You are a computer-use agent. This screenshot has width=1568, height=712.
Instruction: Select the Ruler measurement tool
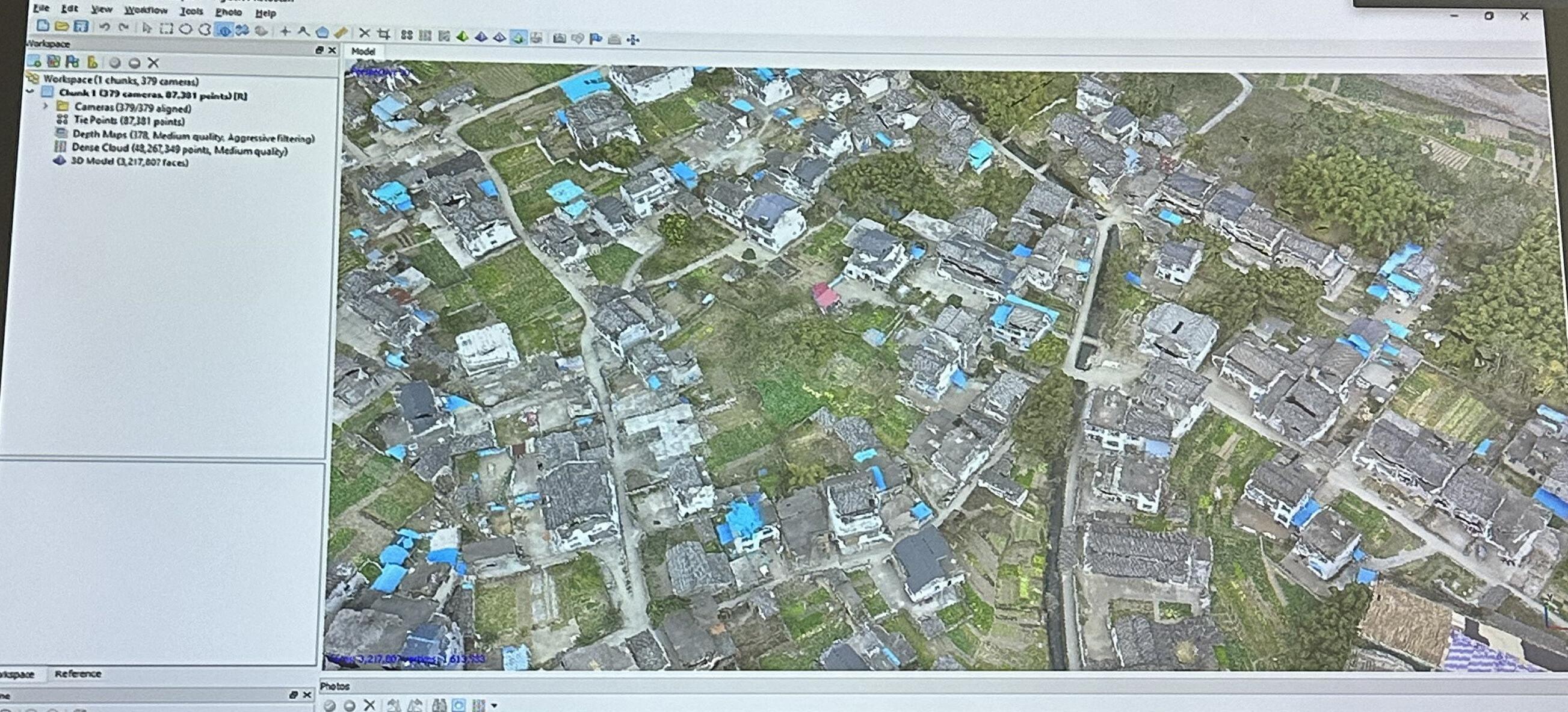click(342, 33)
